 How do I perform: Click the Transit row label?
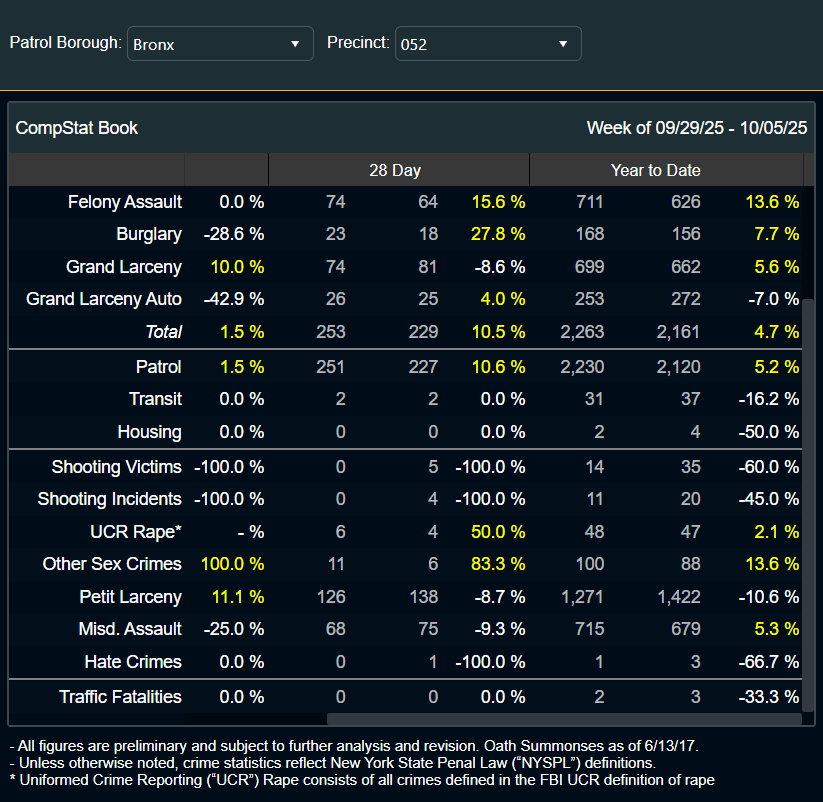pyautogui.click(x=155, y=399)
